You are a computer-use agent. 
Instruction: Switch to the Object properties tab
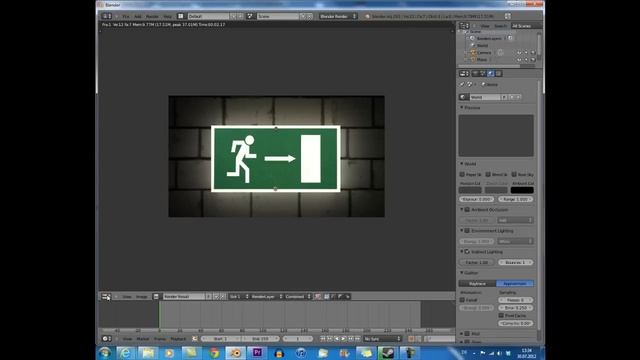tap(498, 73)
